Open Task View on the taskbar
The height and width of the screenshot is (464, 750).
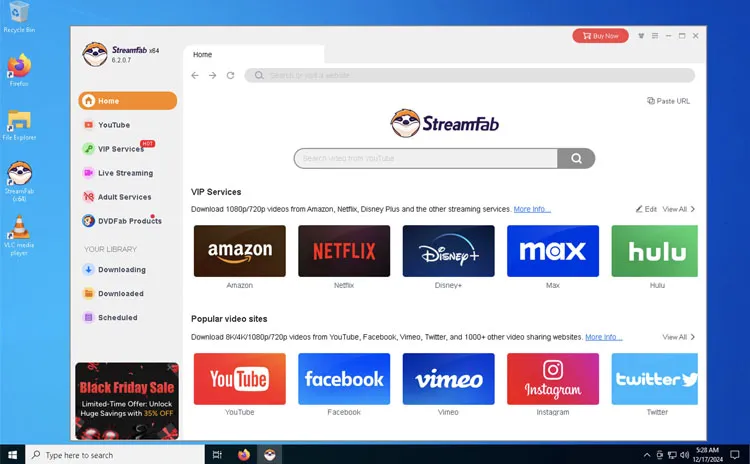(217, 454)
